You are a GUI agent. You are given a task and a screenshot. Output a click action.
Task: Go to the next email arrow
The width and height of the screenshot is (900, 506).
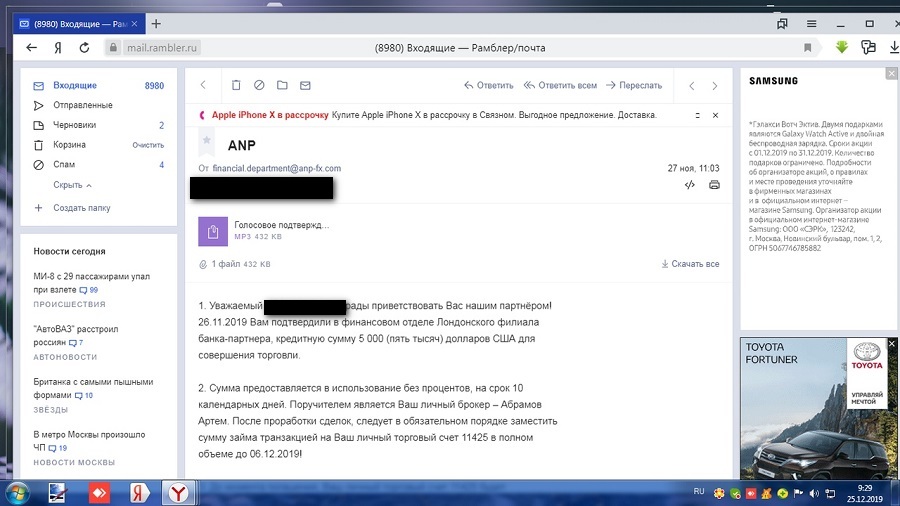(715, 85)
